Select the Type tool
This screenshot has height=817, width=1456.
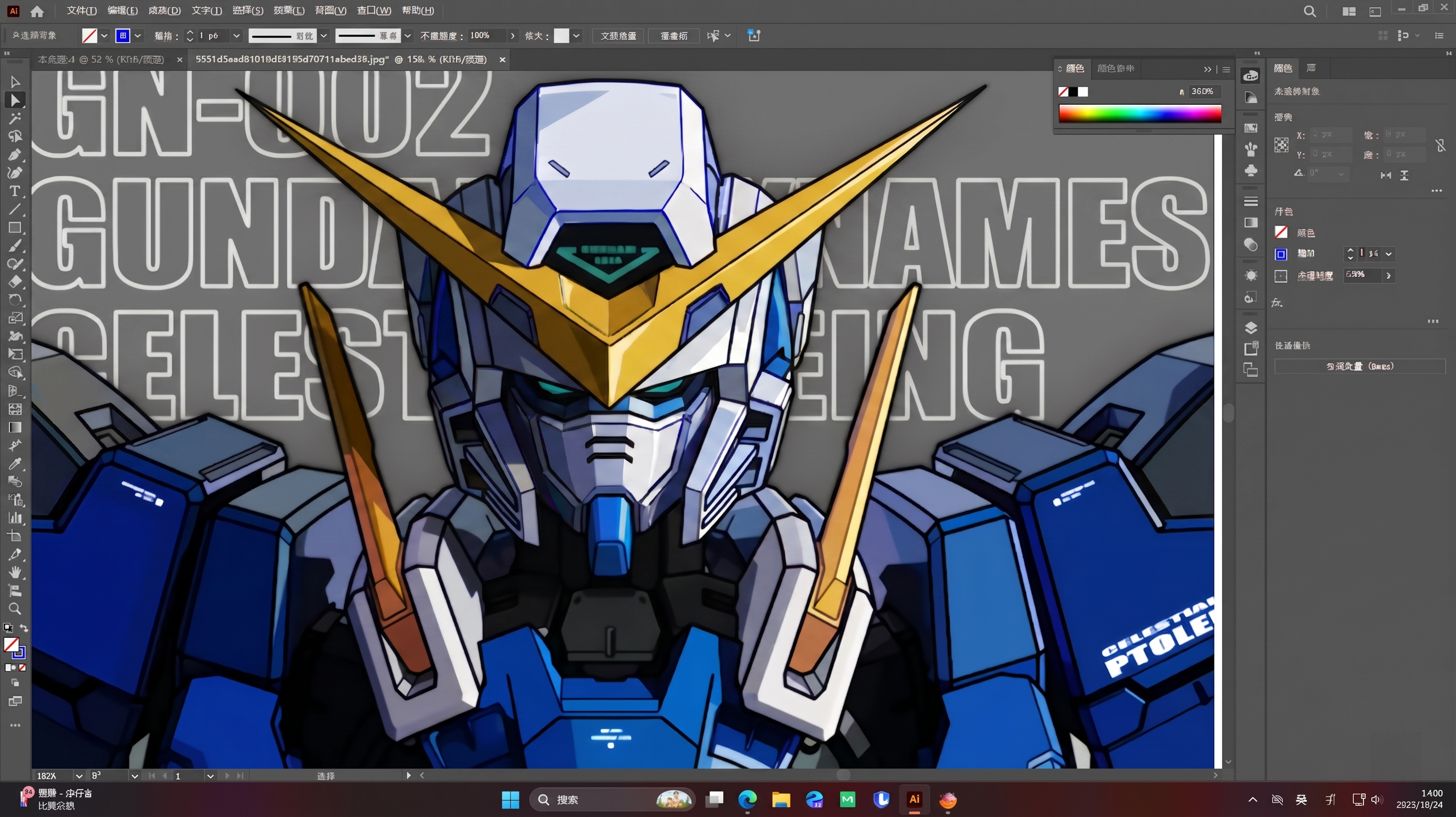coord(15,191)
